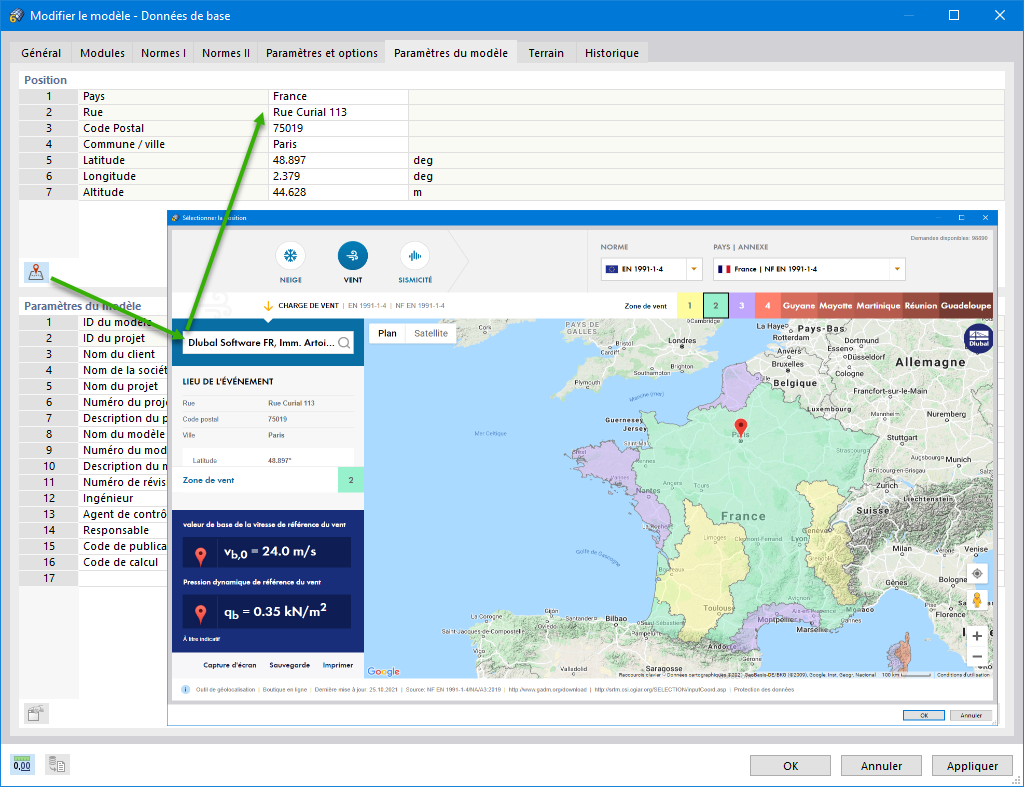Screen dimensions: 1024x787
Task: Select the Vent wind load icon
Action: point(353,255)
